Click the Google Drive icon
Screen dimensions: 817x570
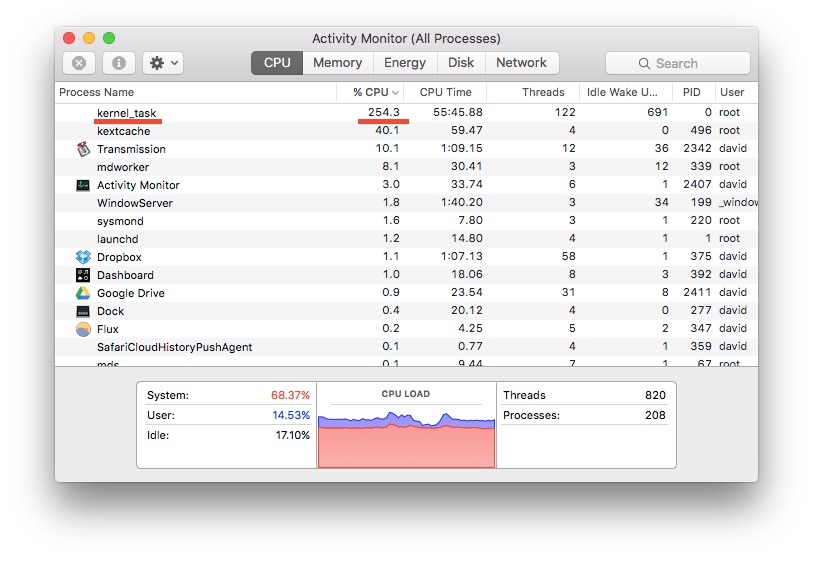click(83, 293)
